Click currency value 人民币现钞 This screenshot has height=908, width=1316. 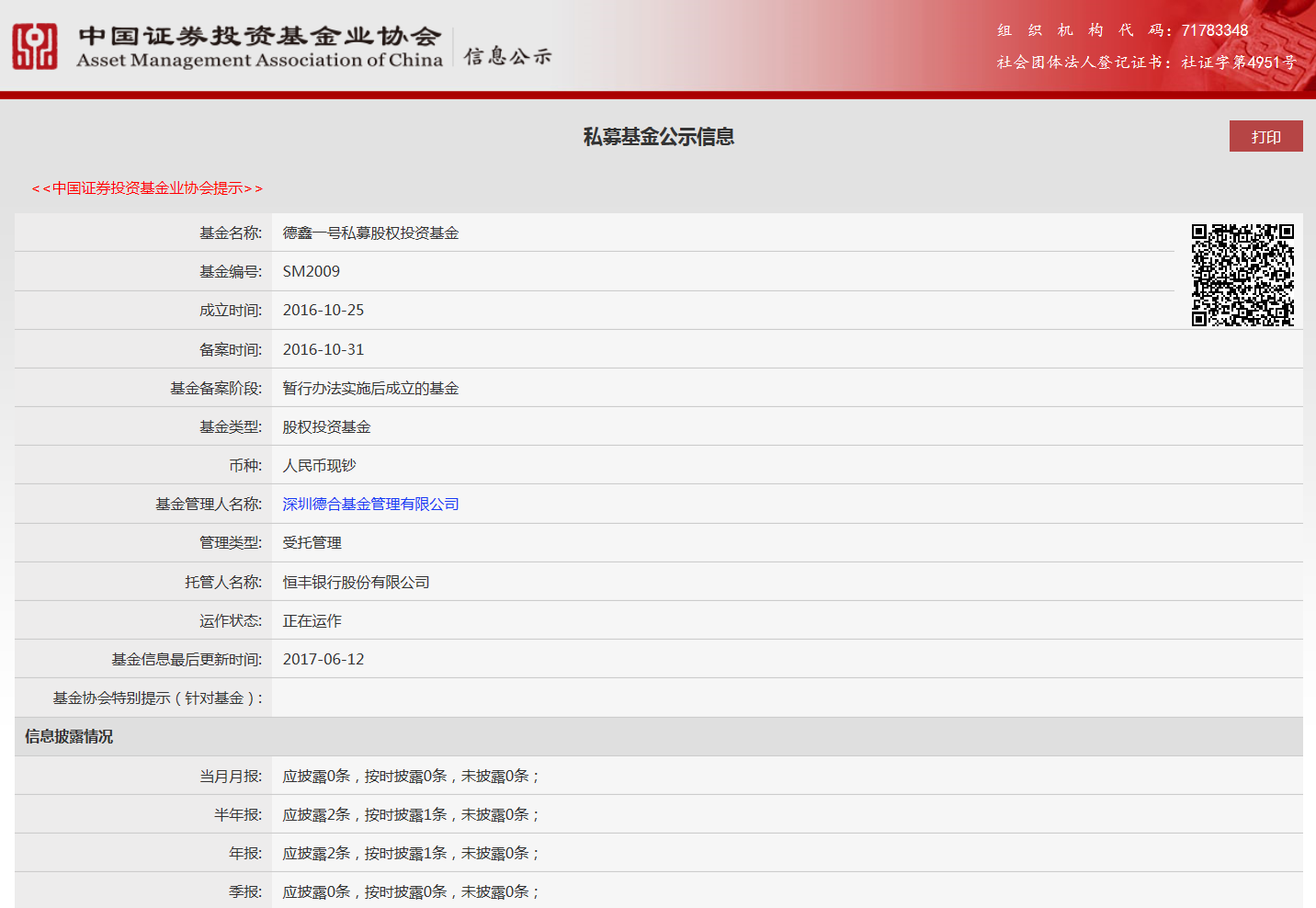pyautogui.click(x=319, y=465)
